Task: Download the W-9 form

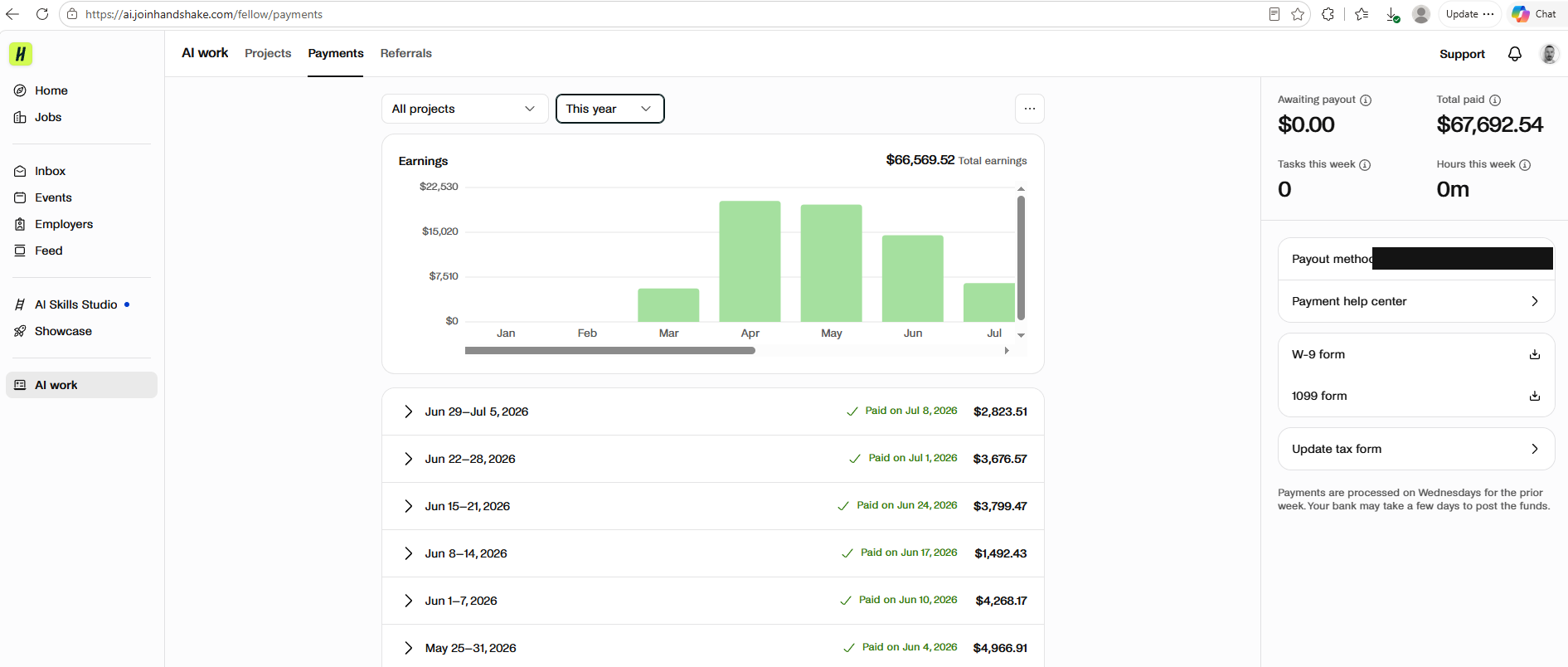Action: (1535, 354)
